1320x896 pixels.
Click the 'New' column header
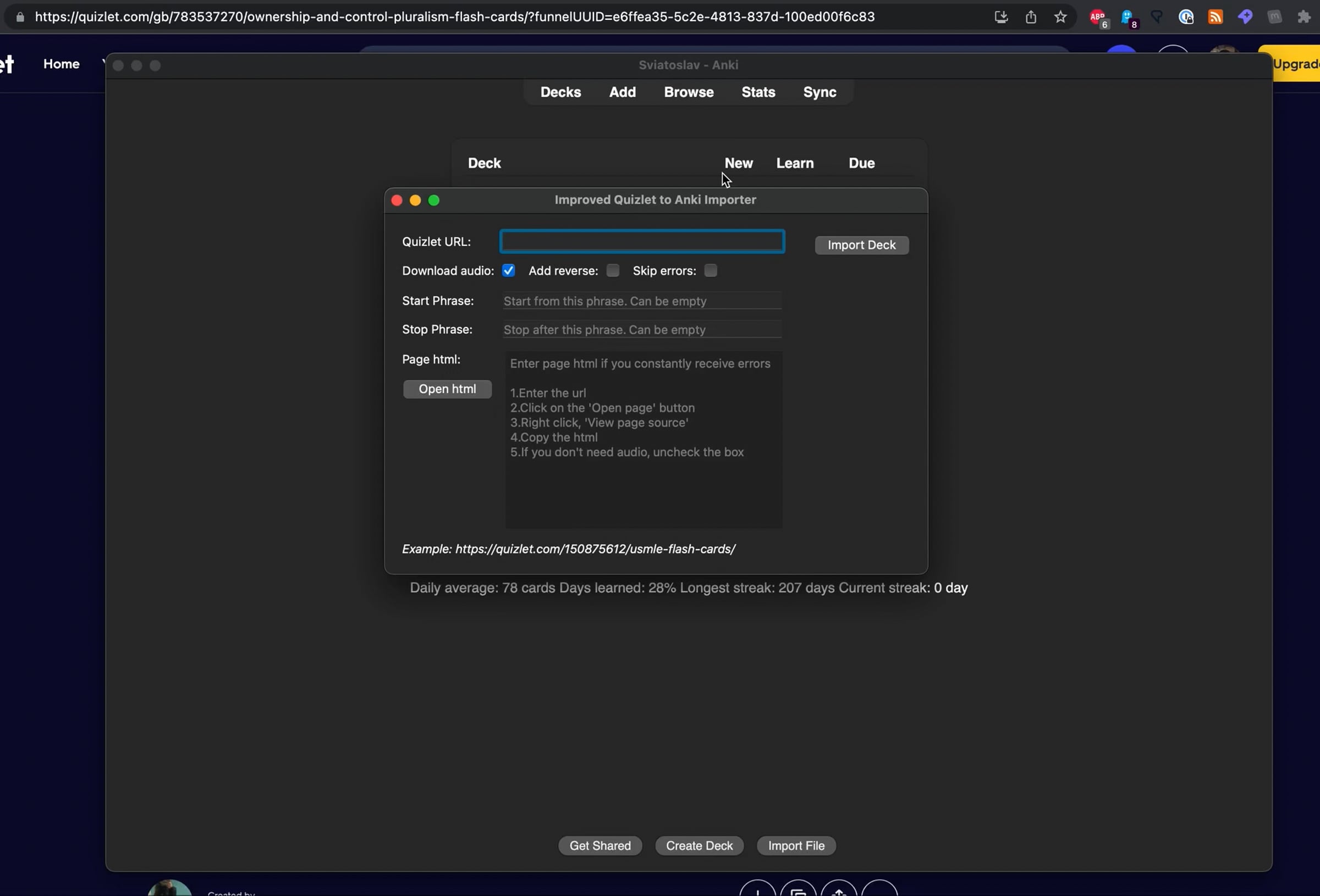[739, 163]
